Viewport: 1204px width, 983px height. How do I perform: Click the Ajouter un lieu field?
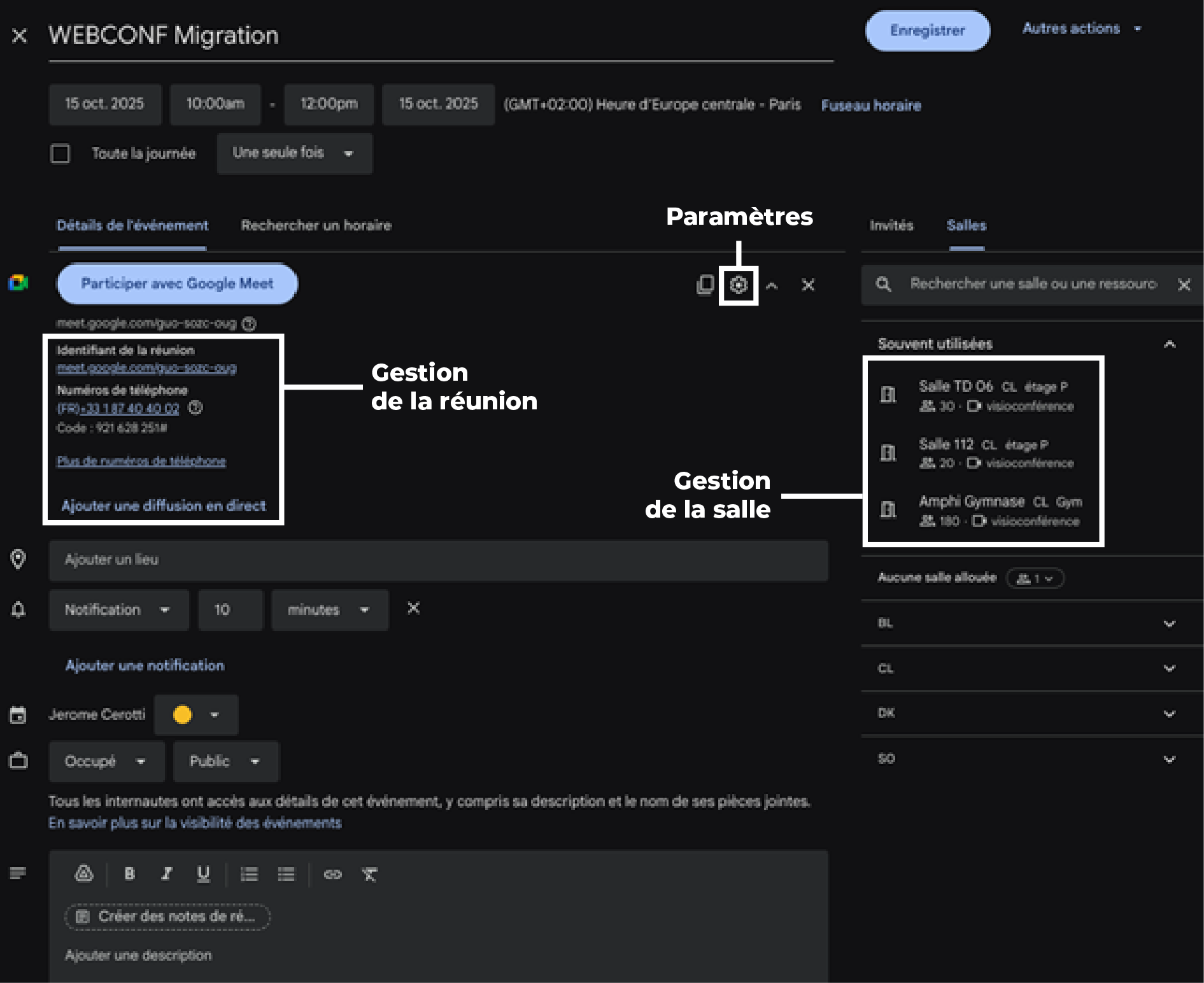(438, 560)
